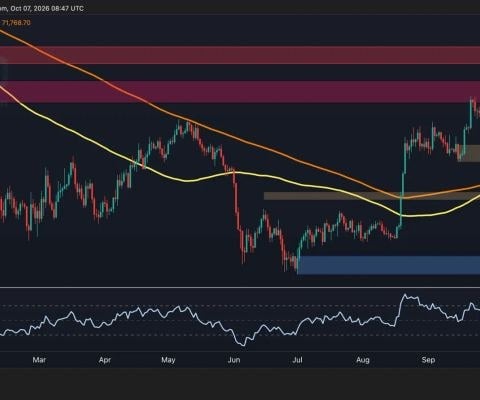Click the orange "71,768.70" indicator value
Viewport: 480px width, 400px height.
coord(16,23)
